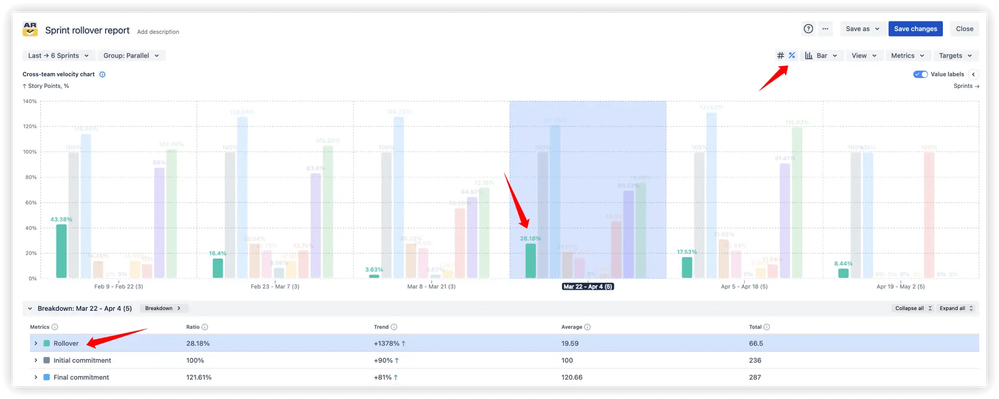Click Collapse all button
This screenshot has height=399, width=999.
tap(913, 308)
